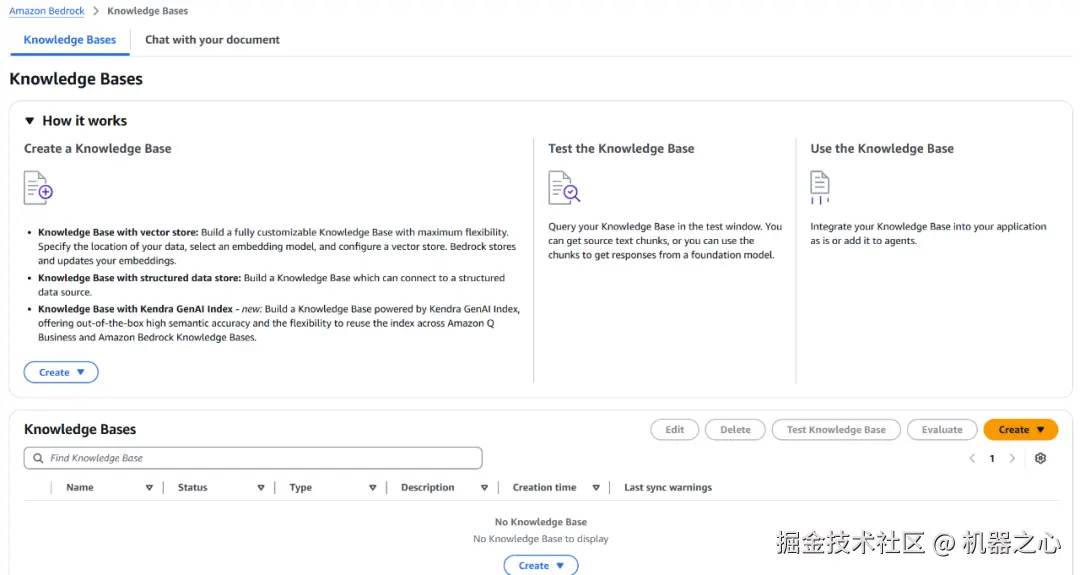Click 'Use the Knowledge Base' heading

[x=882, y=149]
